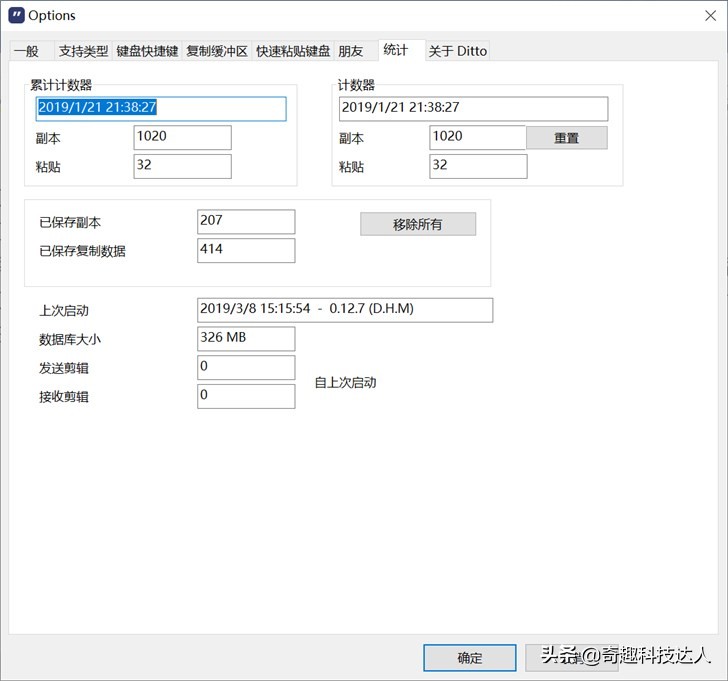Select the 键盘快捷键 tab
The height and width of the screenshot is (681, 728).
tap(147, 51)
